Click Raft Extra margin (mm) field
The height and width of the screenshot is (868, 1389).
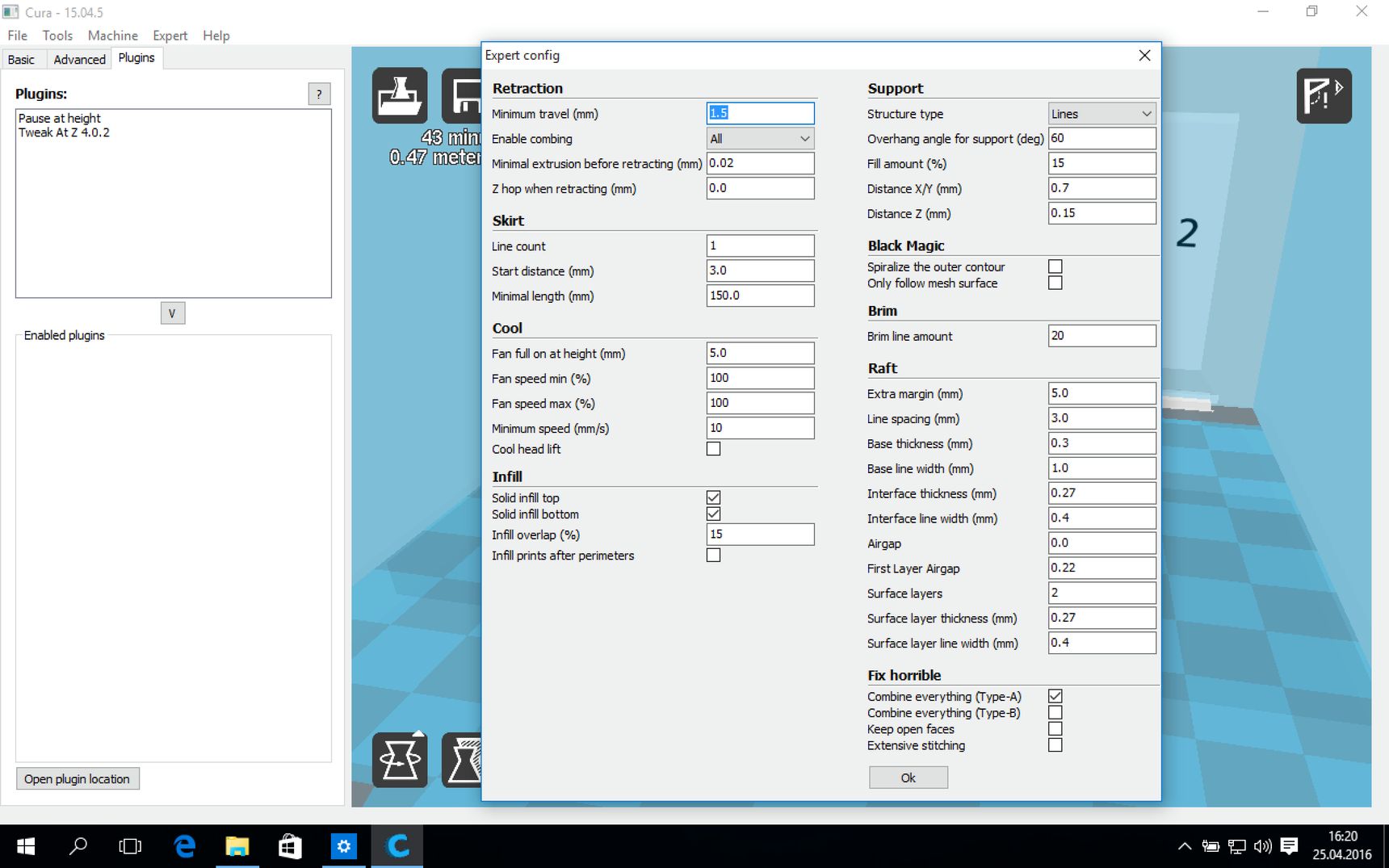[x=1102, y=393]
